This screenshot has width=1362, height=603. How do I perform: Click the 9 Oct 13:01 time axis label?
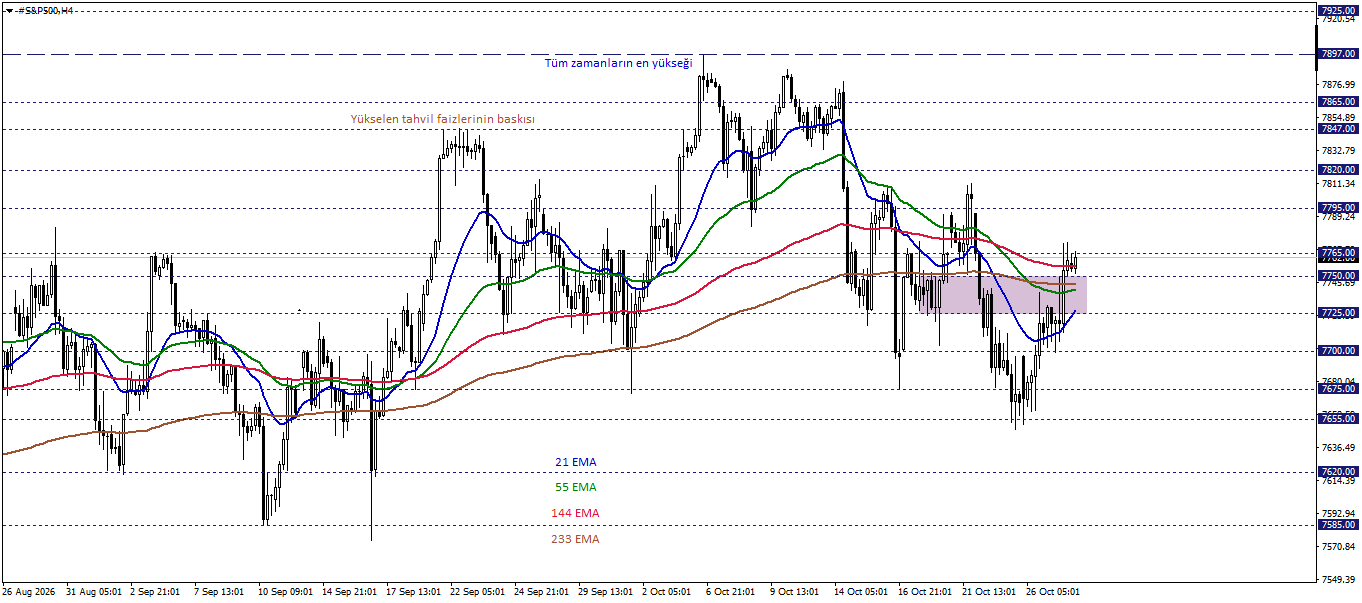795,592
